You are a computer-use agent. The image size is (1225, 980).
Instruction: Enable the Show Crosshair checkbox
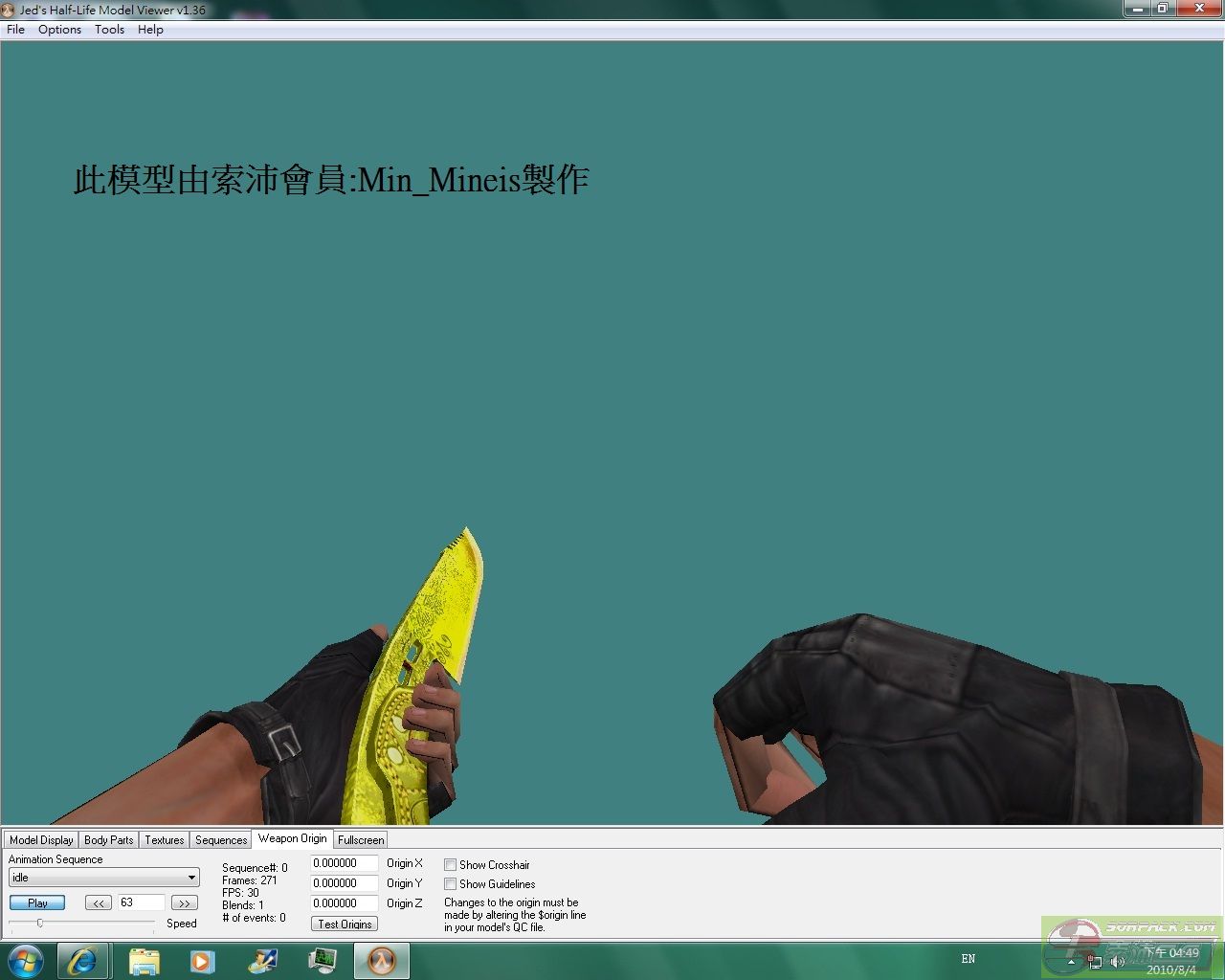(450, 865)
